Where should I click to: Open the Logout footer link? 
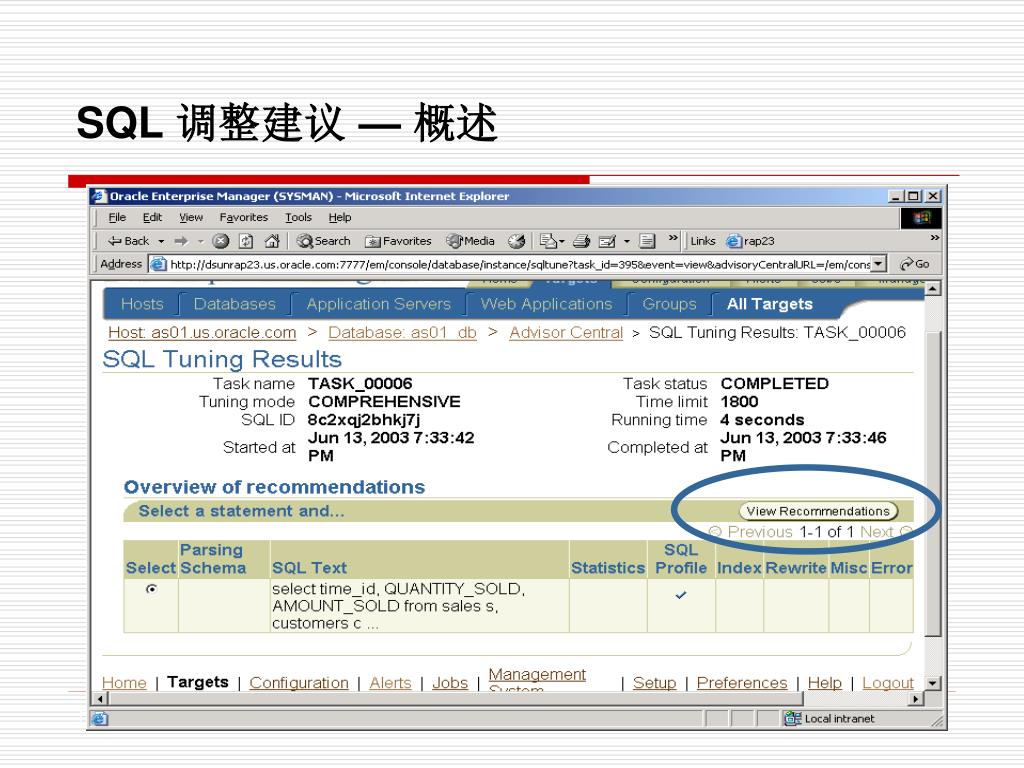click(x=888, y=683)
